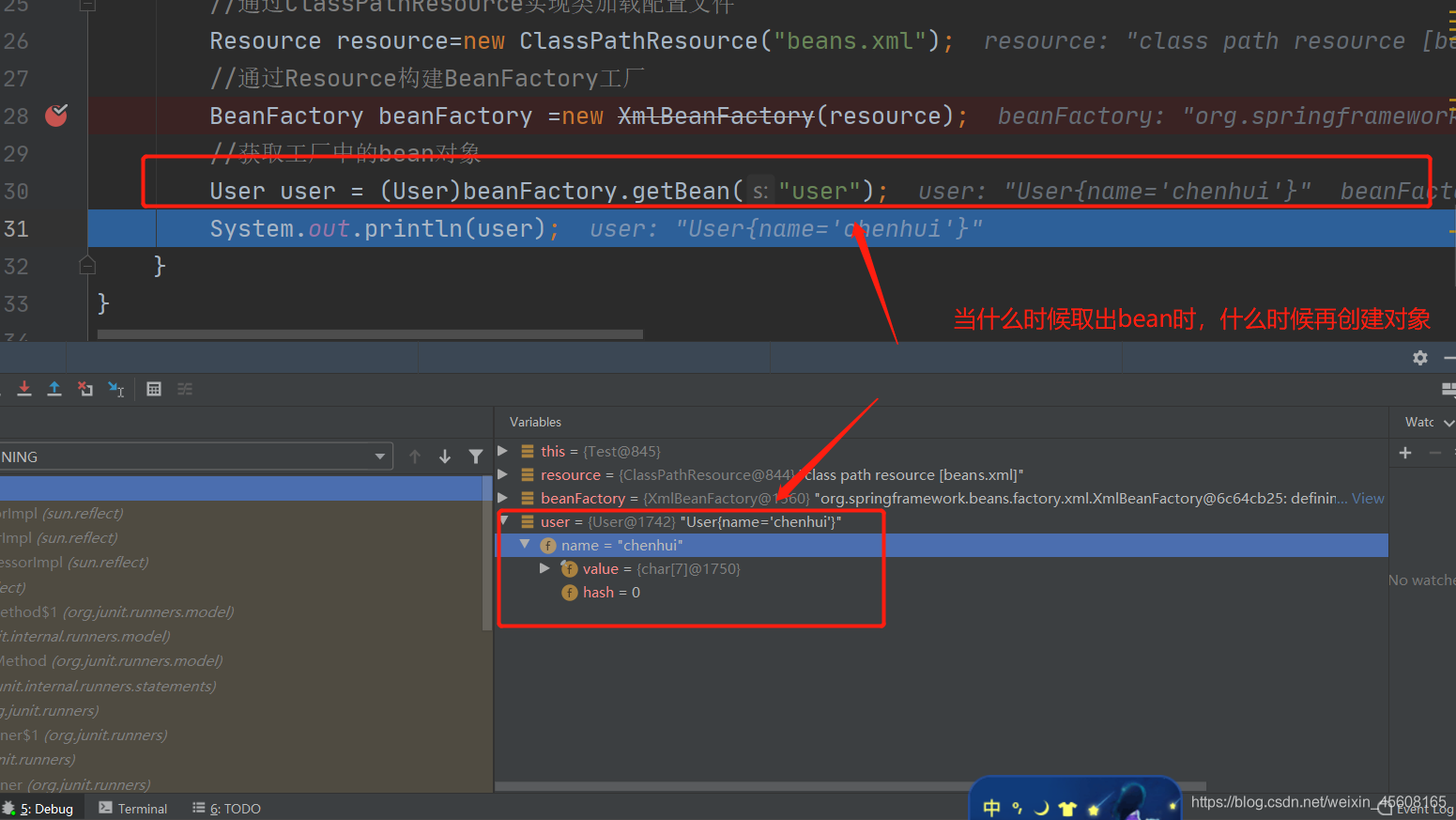Expand the 'this' variable node
Image resolution: width=1456 pixels, height=820 pixels.
503,451
